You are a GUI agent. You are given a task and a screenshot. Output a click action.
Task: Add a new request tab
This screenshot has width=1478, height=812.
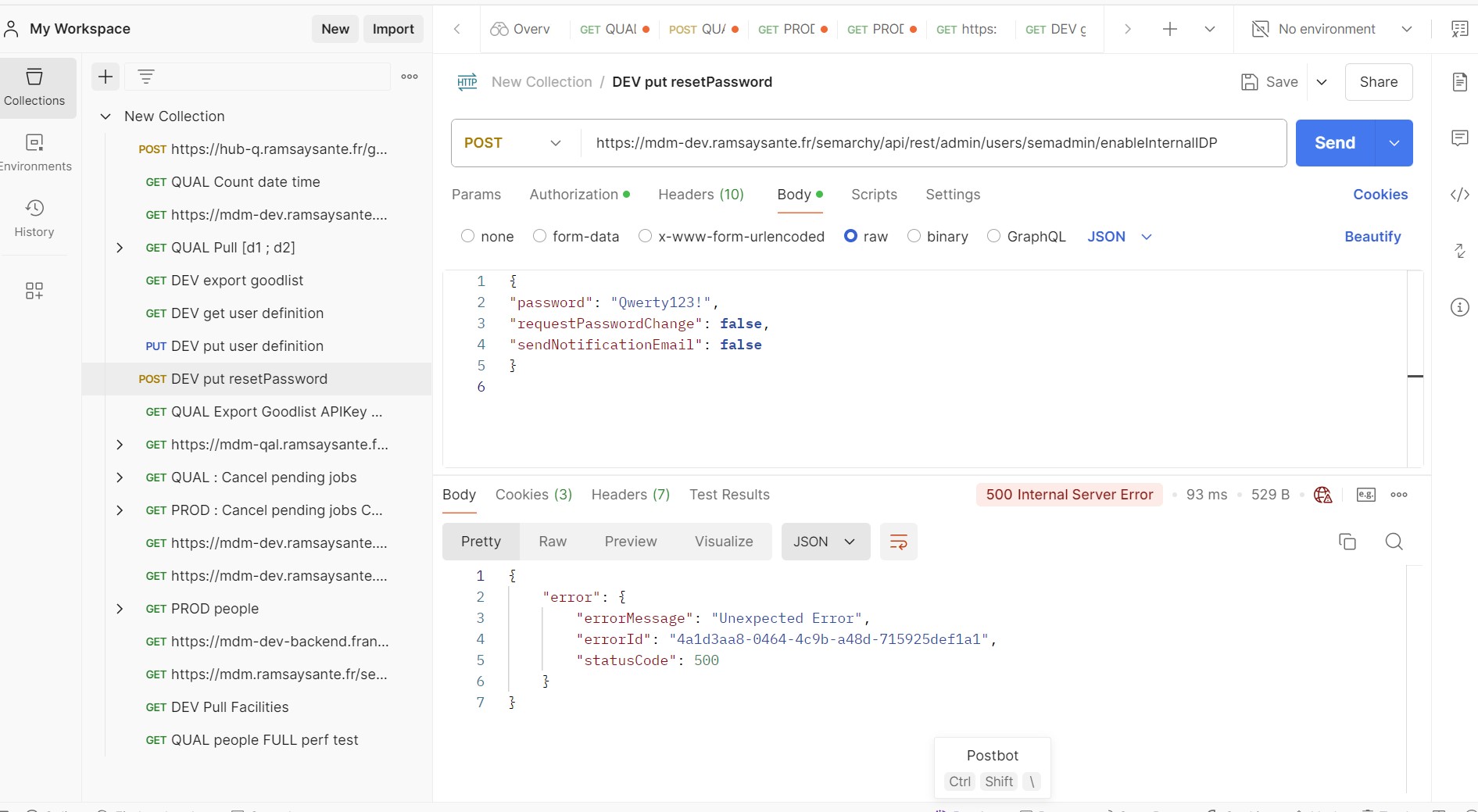click(x=1170, y=29)
